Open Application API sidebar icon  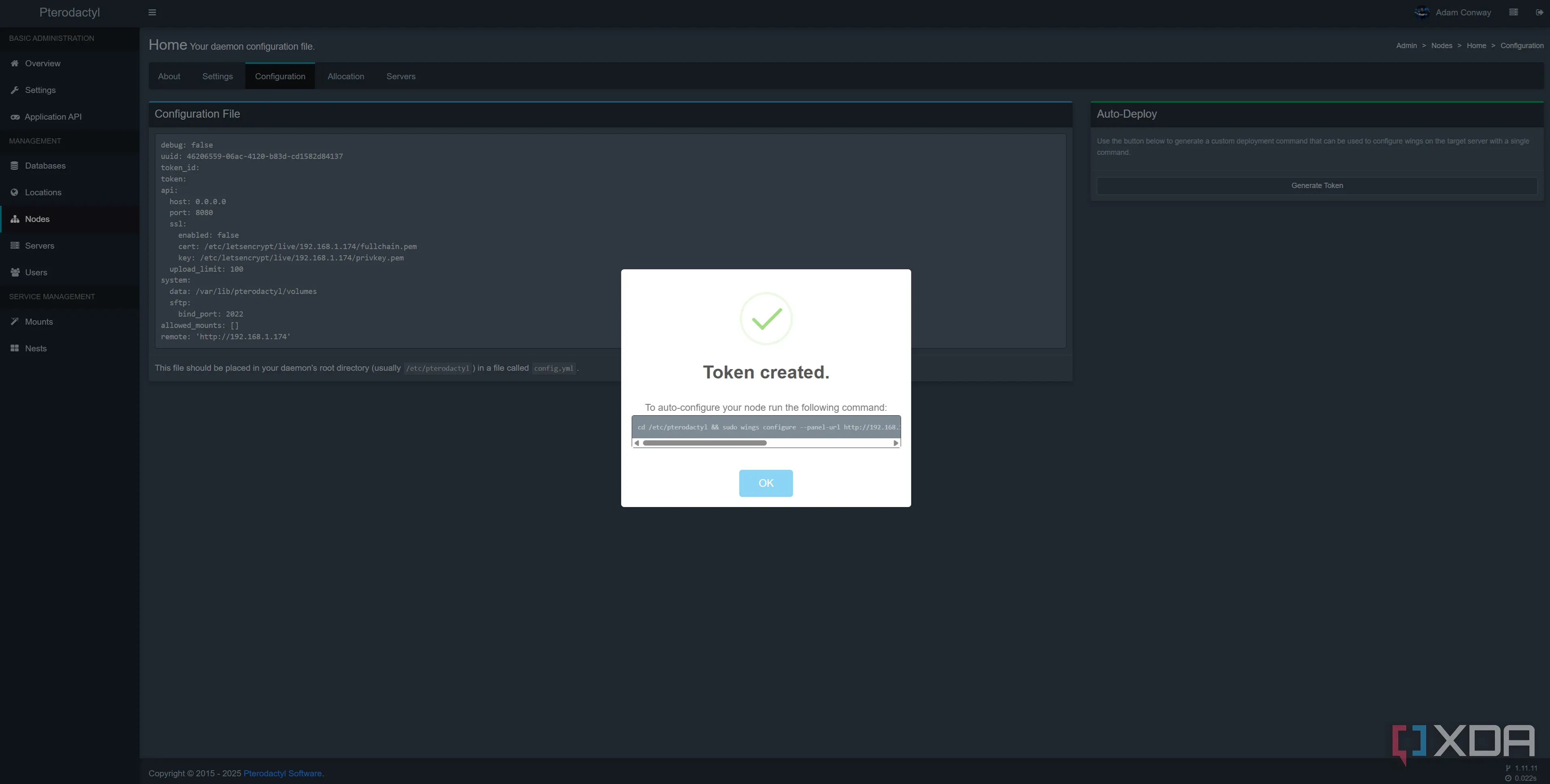click(15, 117)
